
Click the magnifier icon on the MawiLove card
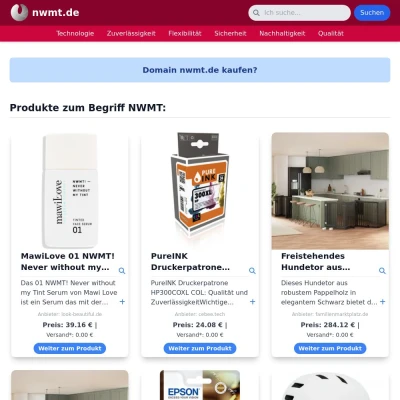tap(122, 271)
